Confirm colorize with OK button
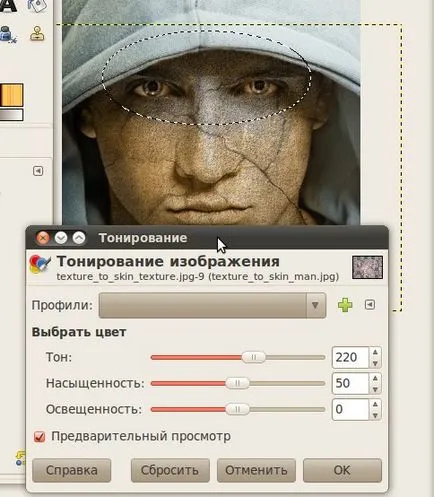This screenshot has width=434, height=497. tap(342, 470)
